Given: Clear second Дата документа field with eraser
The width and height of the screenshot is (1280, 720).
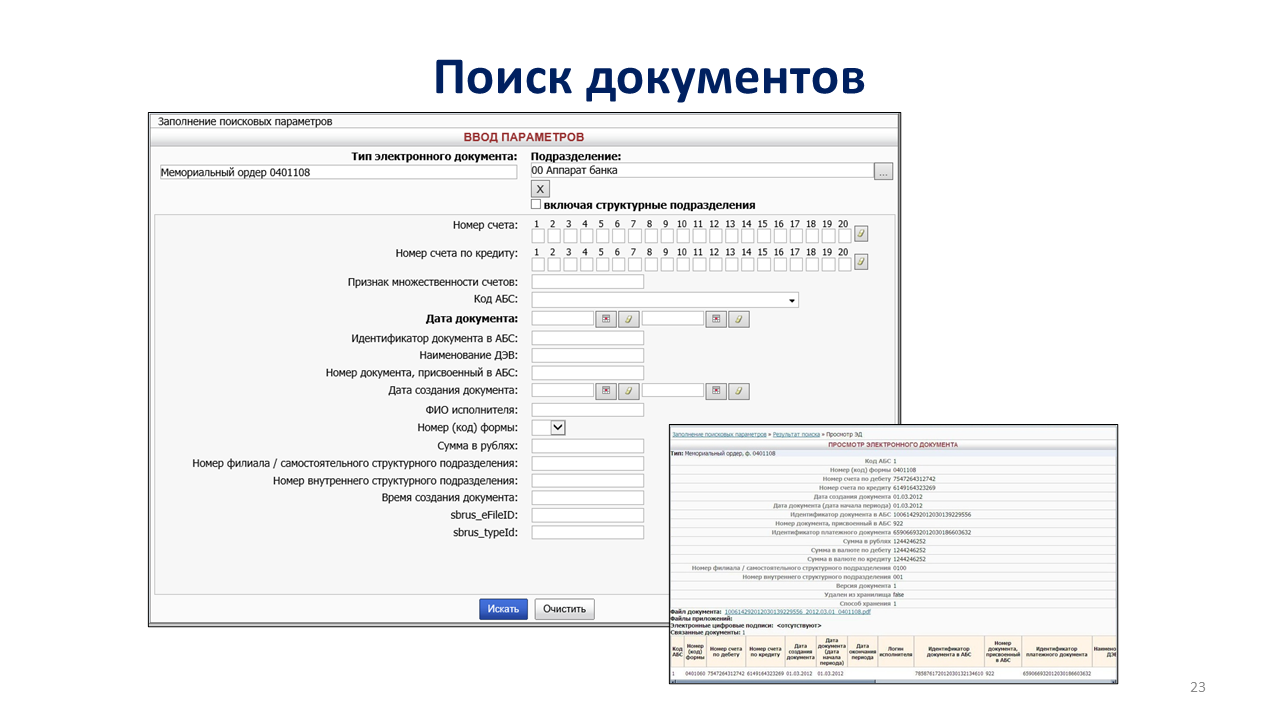Looking at the screenshot, I should tap(738, 319).
